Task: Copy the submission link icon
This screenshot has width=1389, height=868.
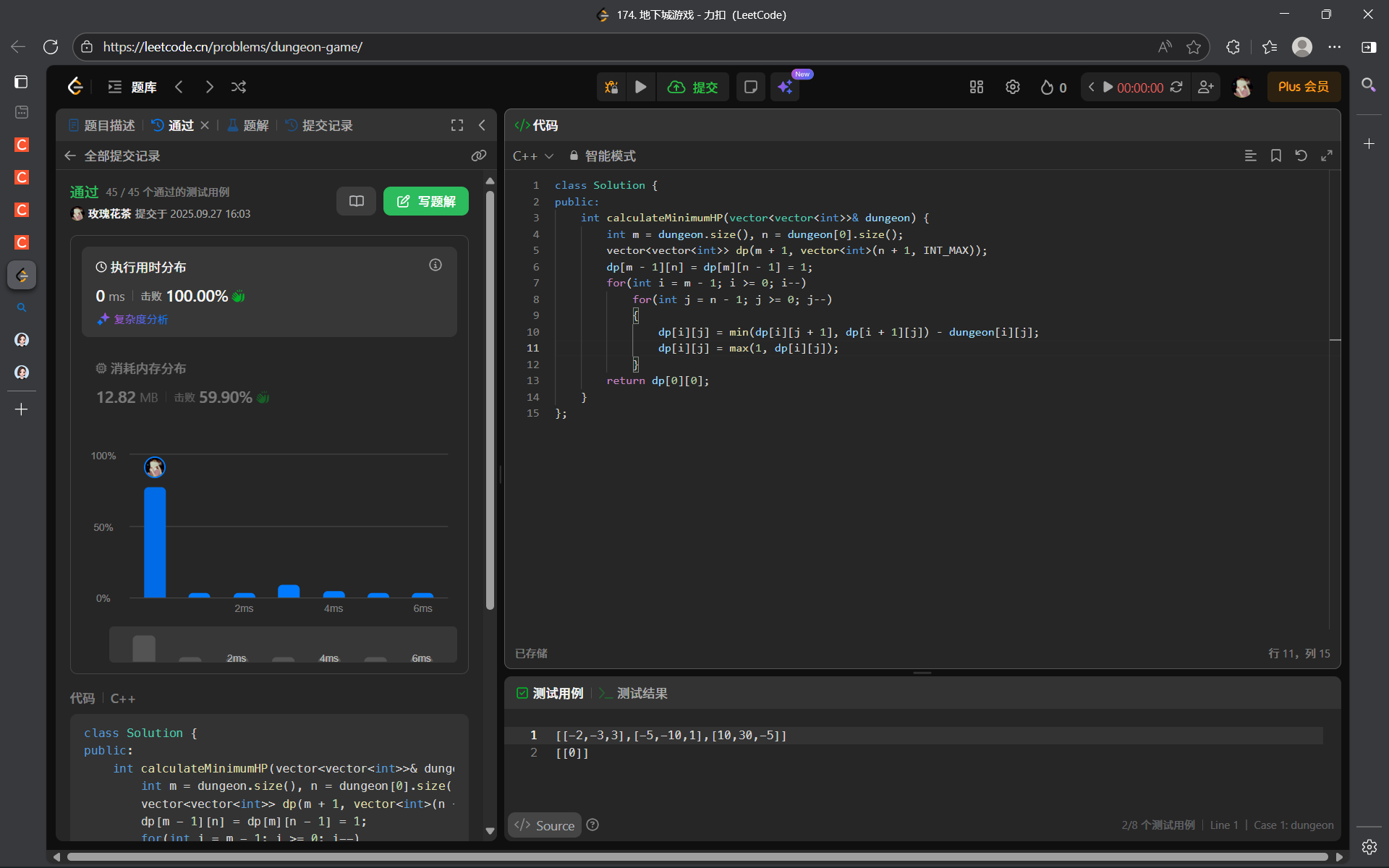Action: coord(478,156)
